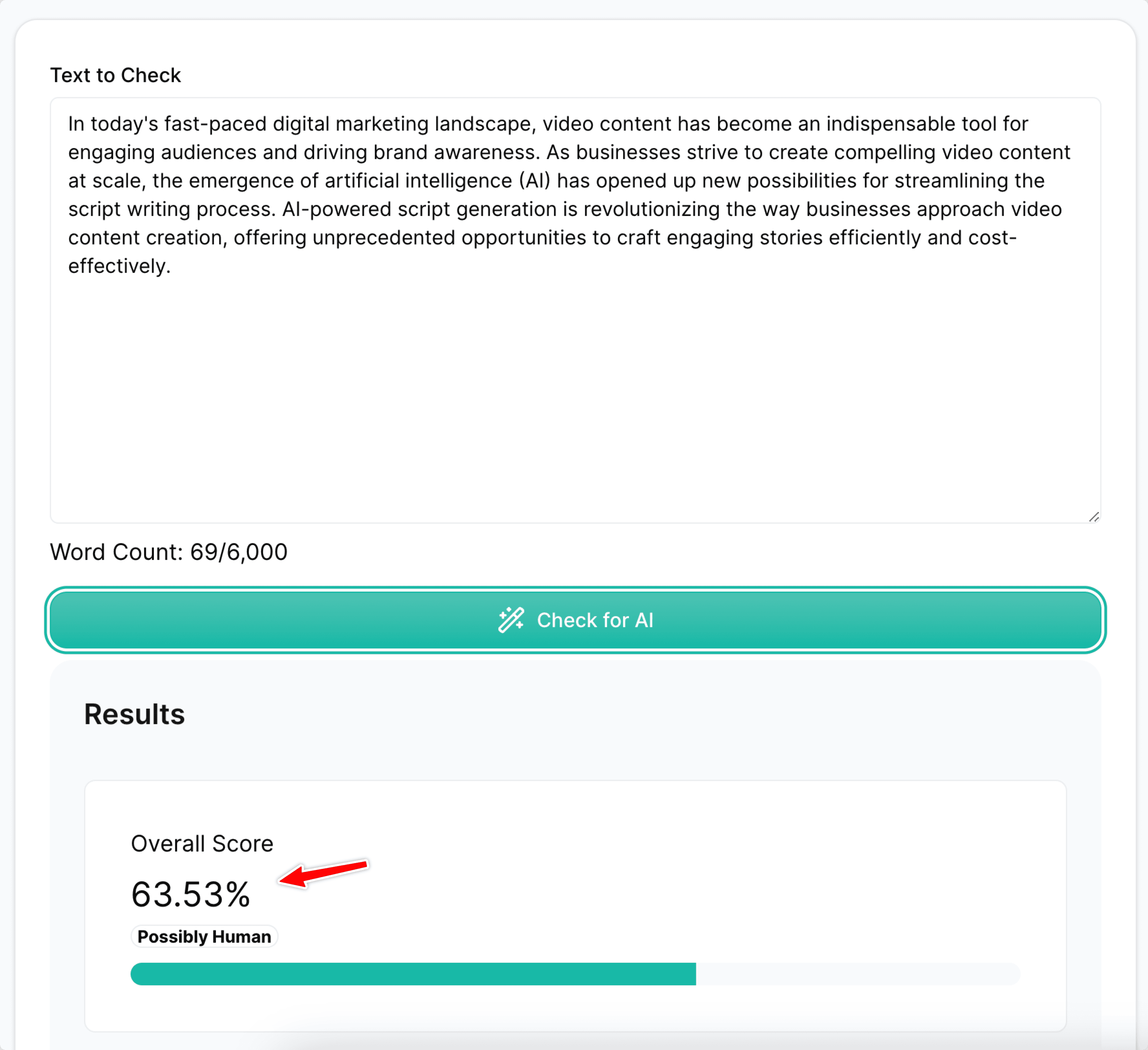Click '(AI)' in the pasted paragraph
Viewport: 1148px width, 1050px height.
pos(535,181)
